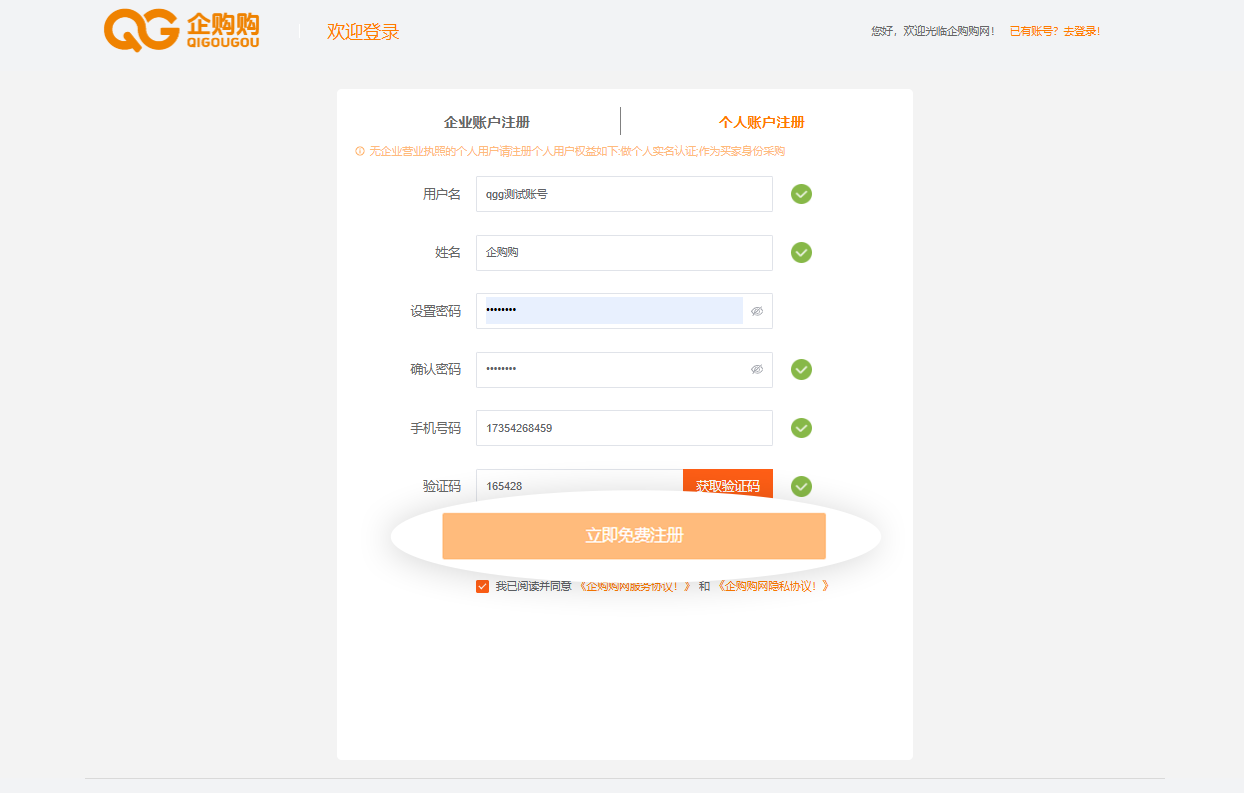Click green checkmark beside name field
Screen dimensions: 1244x793
pyautogui.click(x=801, y=252)
